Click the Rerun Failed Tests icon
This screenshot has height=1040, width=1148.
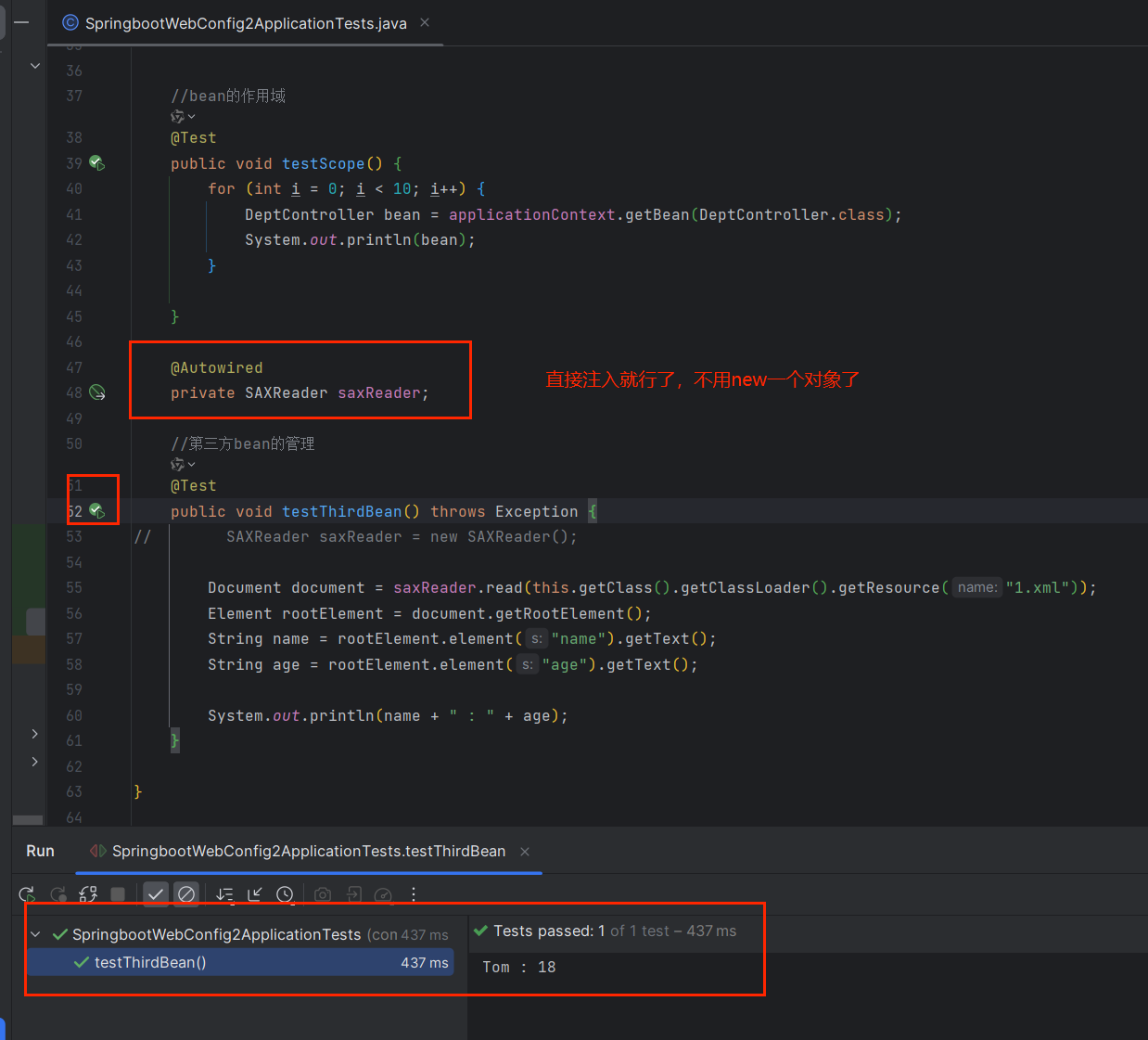58,894
